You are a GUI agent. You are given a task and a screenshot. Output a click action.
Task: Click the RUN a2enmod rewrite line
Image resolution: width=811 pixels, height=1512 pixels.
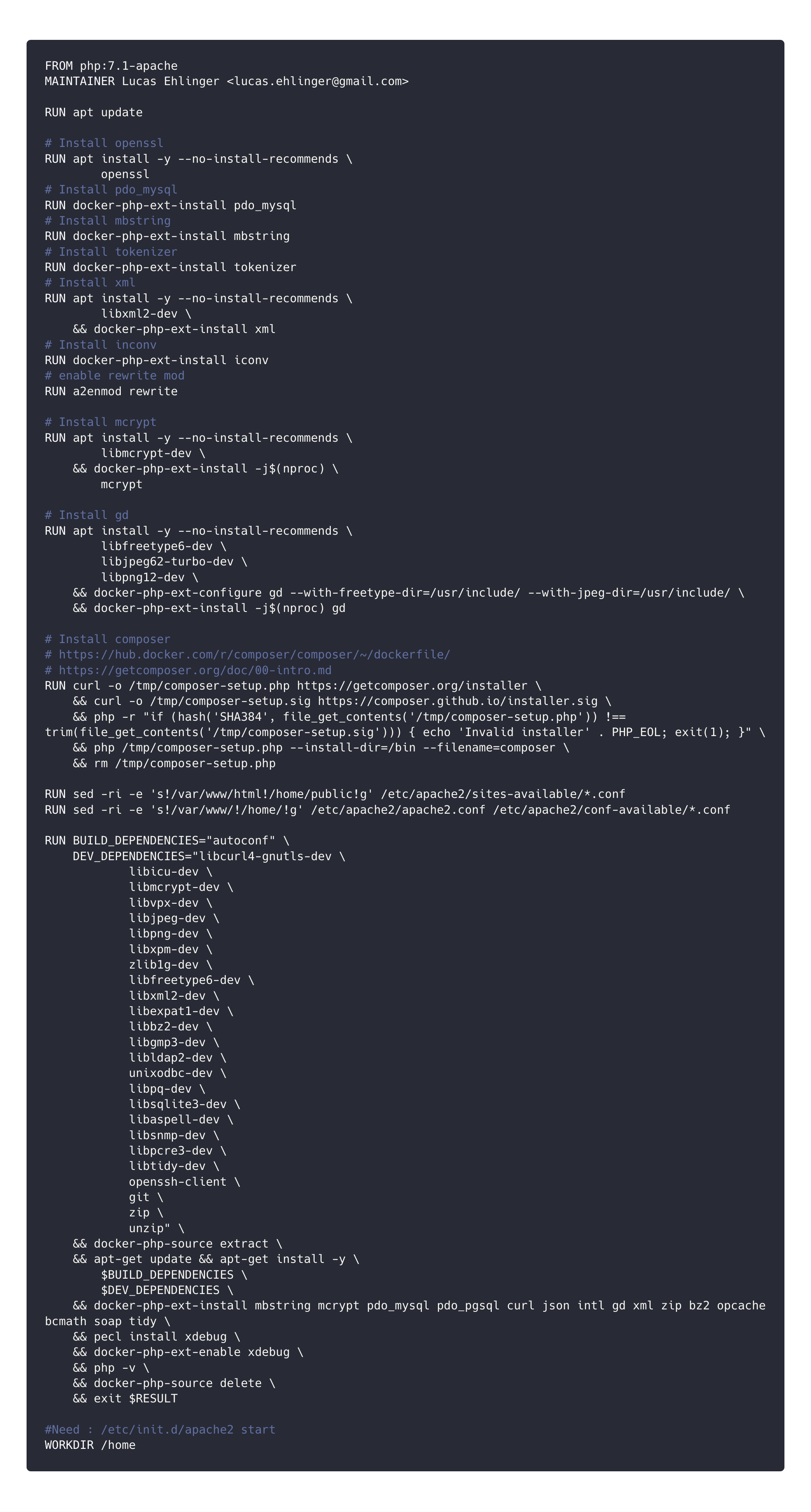(x=111, y=391)
